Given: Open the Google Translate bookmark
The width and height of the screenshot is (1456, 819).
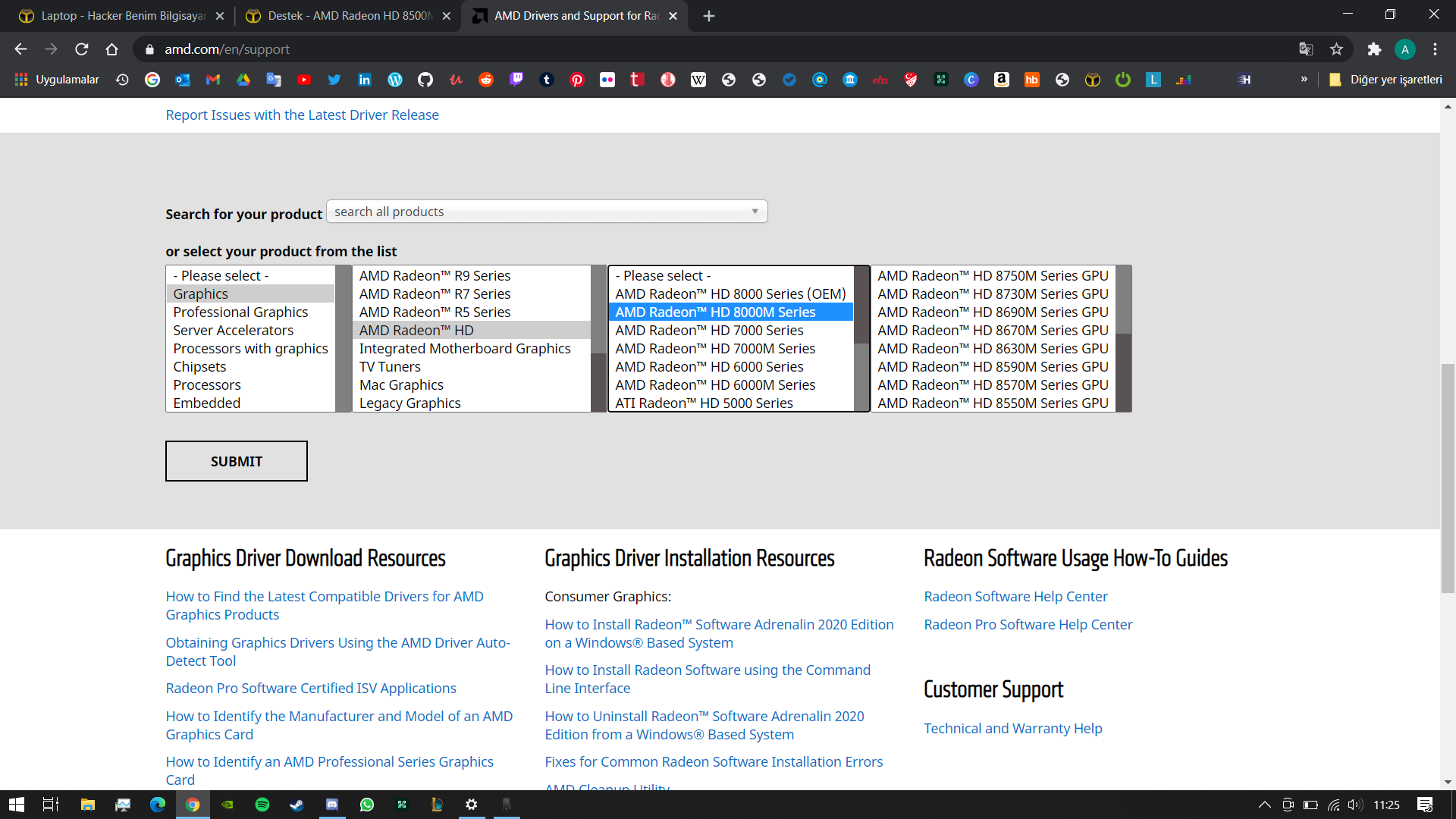Looking at the screenshot, I should [x=274, y=80].
